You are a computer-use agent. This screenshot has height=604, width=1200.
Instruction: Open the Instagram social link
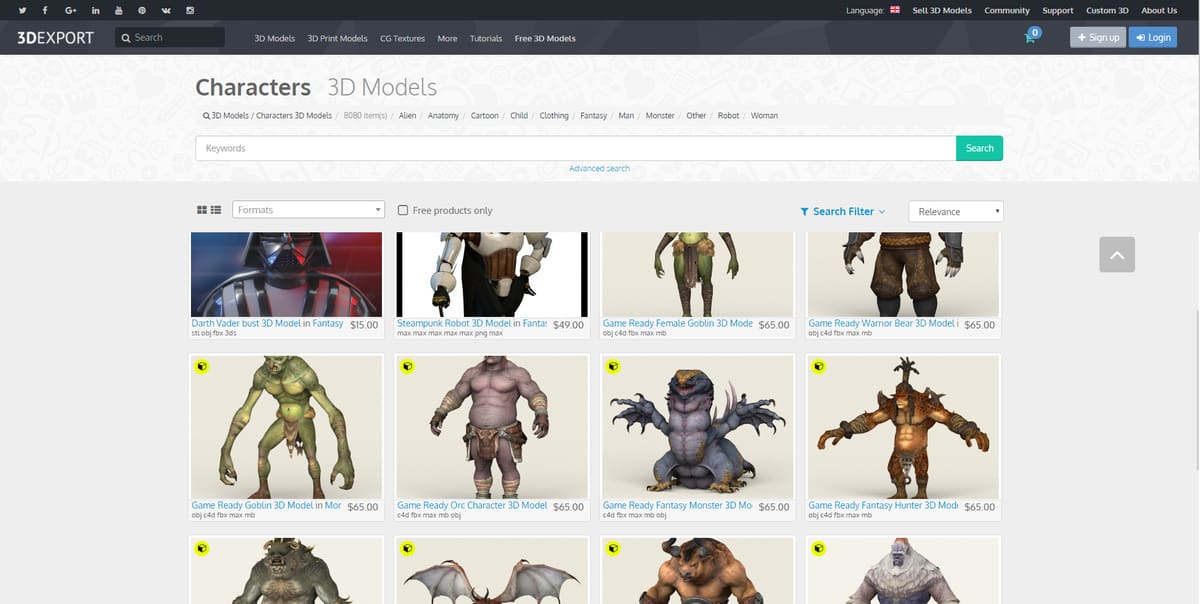tap(190, 10)
